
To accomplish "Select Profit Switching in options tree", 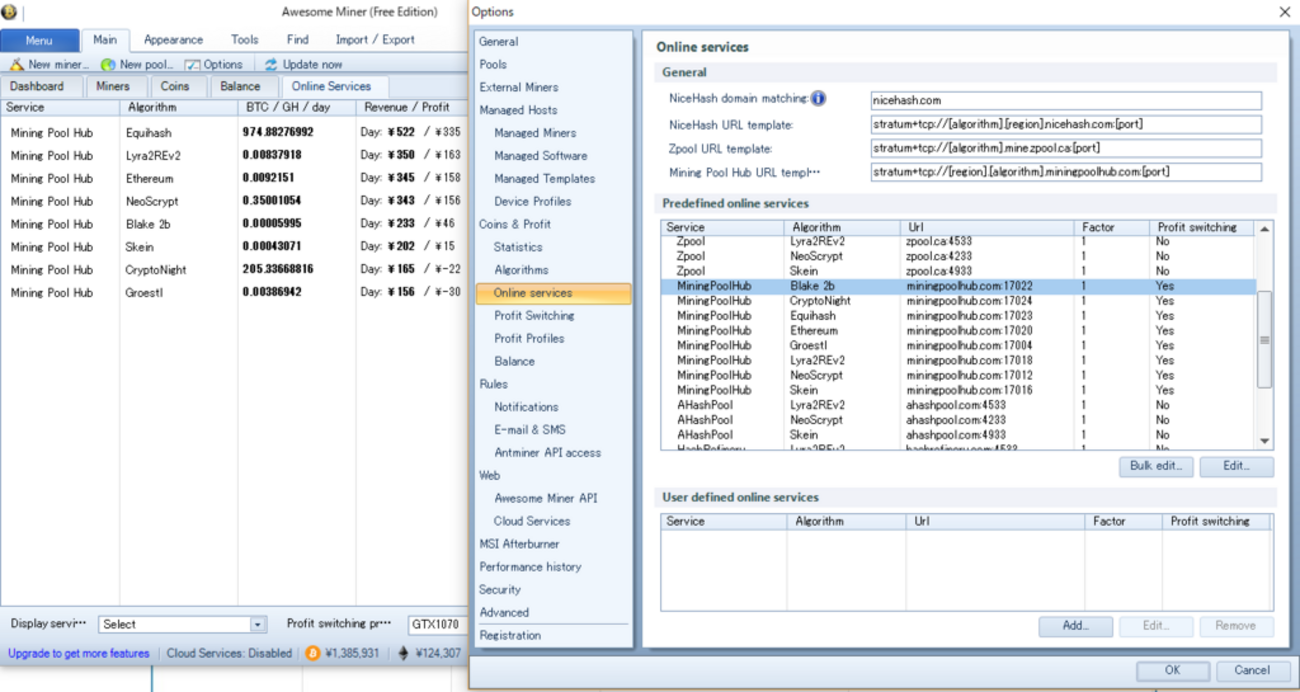I will [534, 315].
